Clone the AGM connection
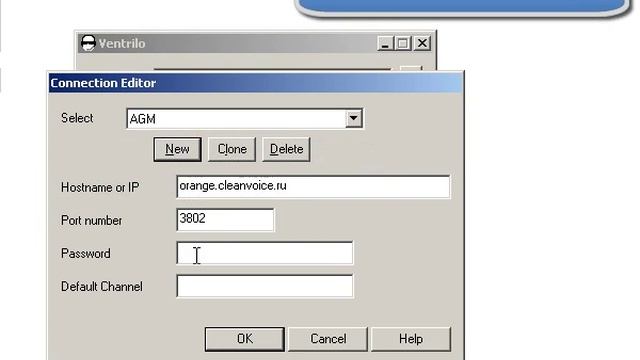This screenshot has height=360, width=640. coord(232,149)
